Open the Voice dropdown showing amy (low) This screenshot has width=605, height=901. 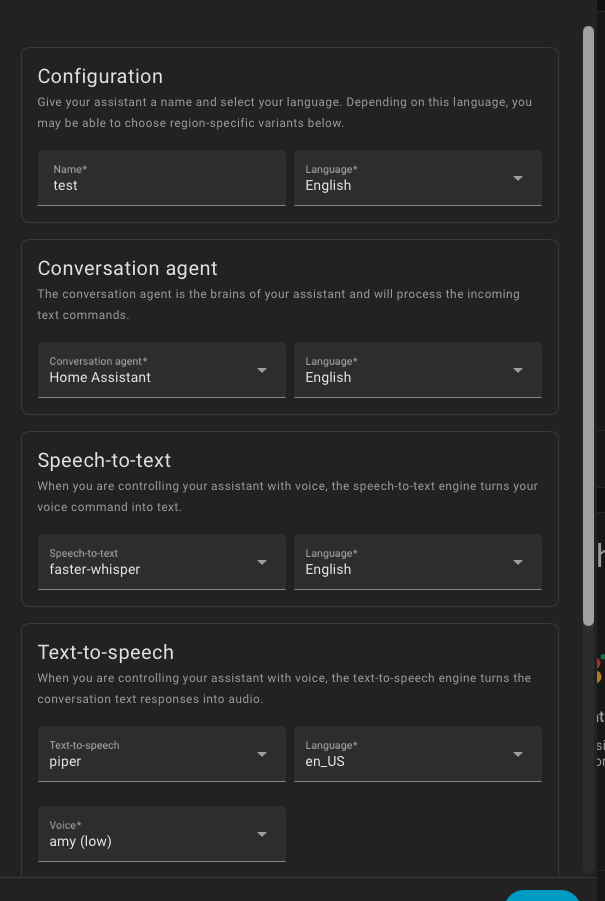(150, 834)
